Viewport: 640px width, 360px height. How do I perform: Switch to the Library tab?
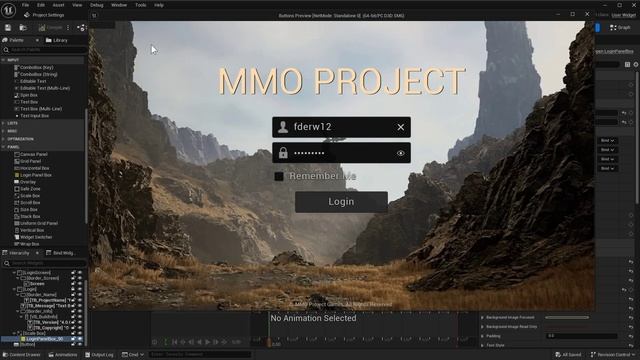click(x=57, y=40)
